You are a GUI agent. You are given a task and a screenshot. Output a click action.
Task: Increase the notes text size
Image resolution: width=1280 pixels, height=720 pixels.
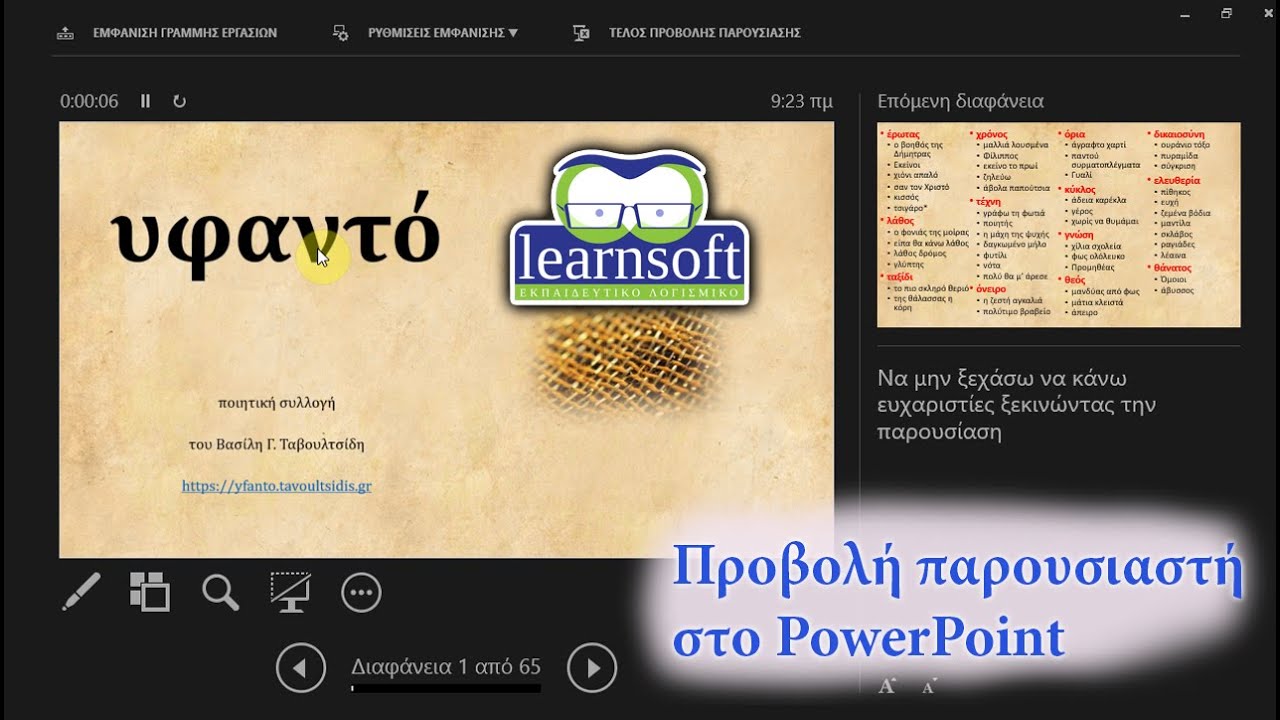click(886, 686)
